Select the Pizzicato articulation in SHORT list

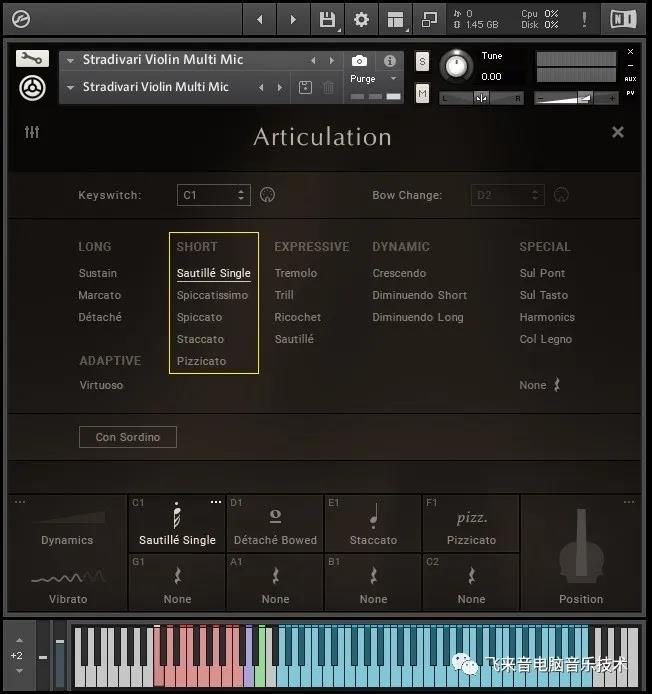tap(201, 361)
